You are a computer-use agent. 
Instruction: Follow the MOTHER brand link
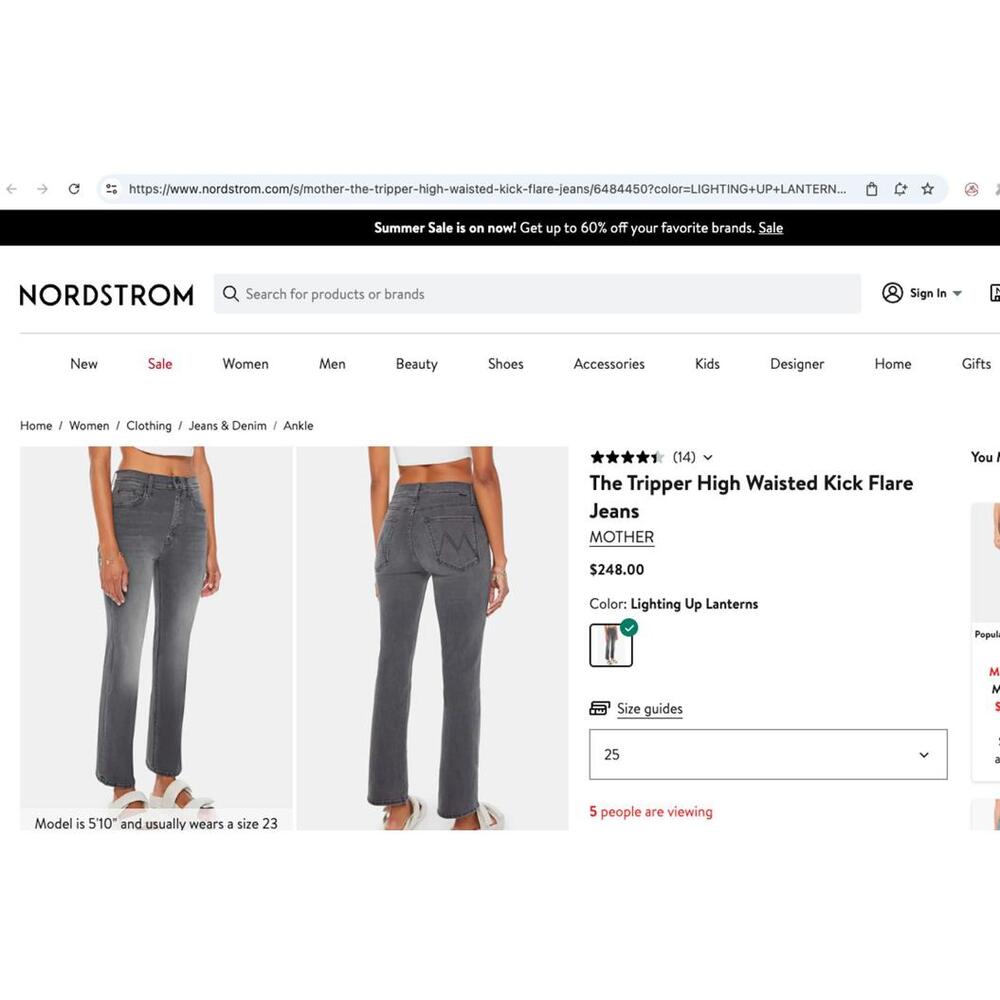[621, 537]
